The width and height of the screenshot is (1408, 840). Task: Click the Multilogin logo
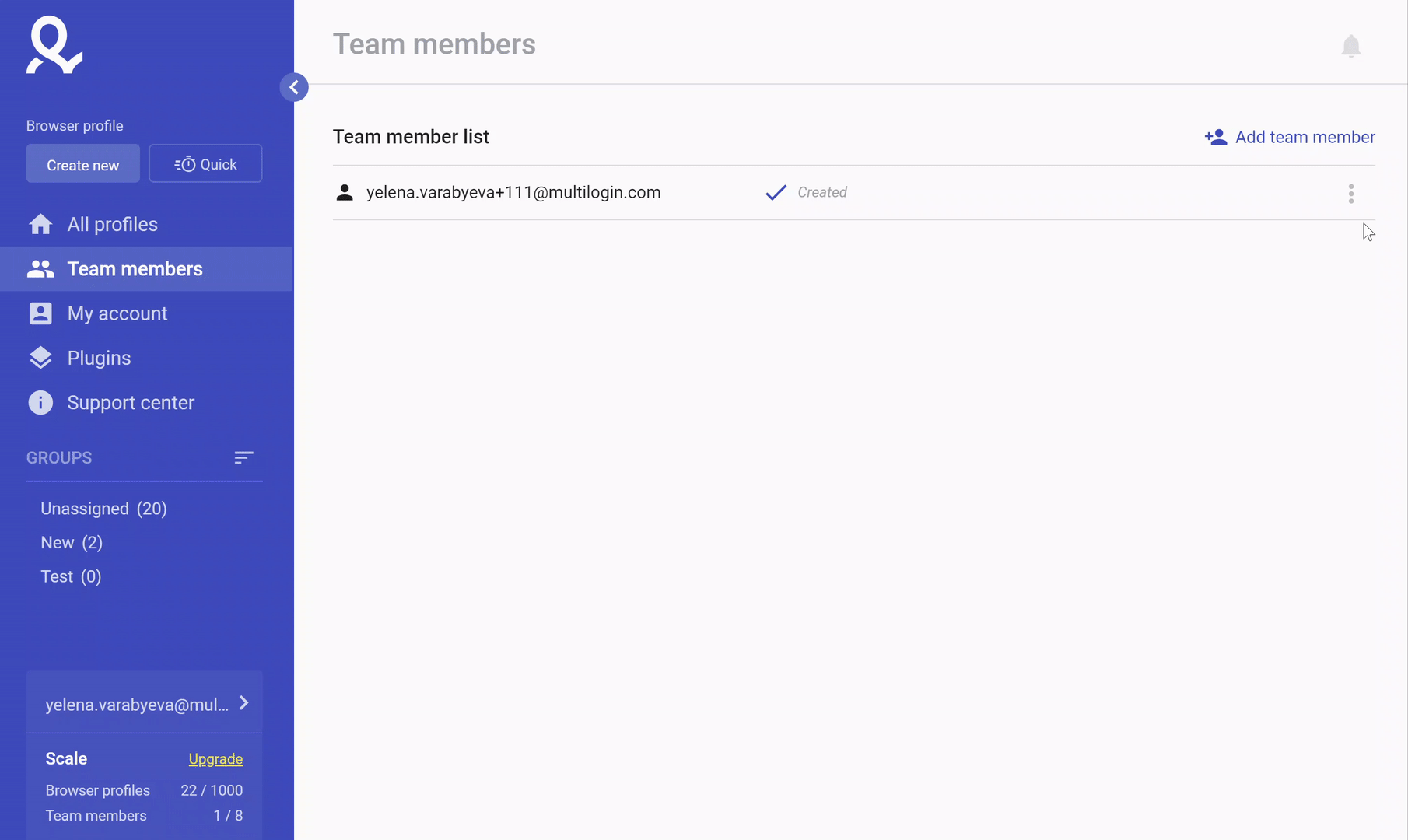coord(54,45)
